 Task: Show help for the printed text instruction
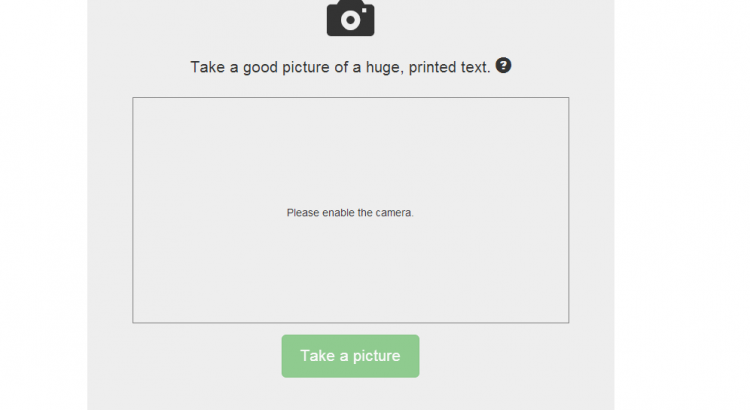pos(503,65)
